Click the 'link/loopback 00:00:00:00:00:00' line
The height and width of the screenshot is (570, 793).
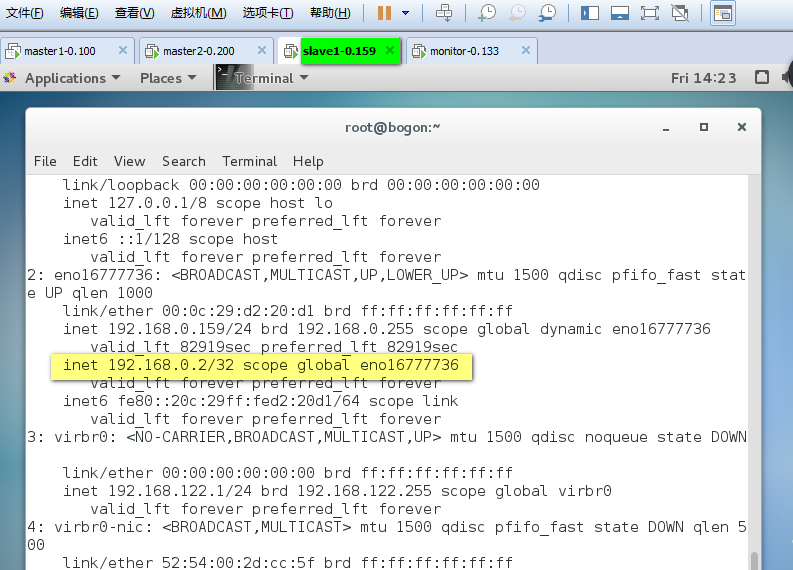[301, 185]
